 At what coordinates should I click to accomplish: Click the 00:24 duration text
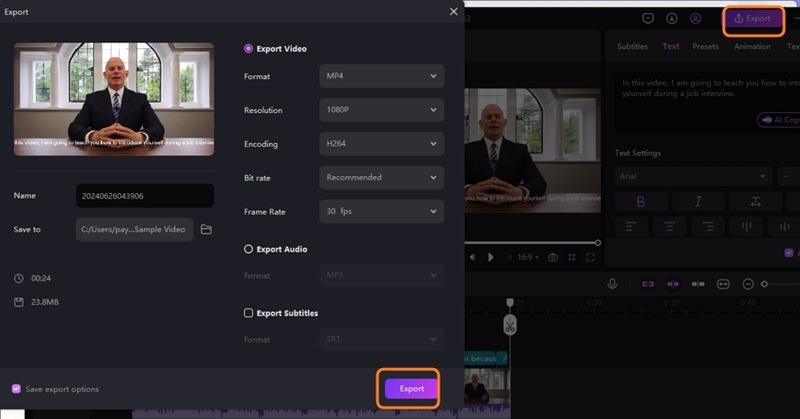click(x=41, y=278)
